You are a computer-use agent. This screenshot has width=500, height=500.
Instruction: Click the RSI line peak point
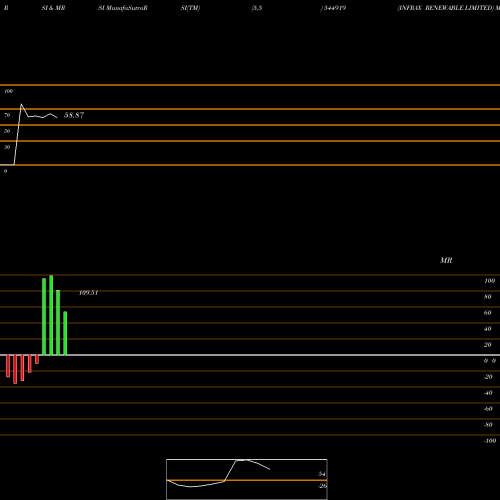(x=21, y=104)
